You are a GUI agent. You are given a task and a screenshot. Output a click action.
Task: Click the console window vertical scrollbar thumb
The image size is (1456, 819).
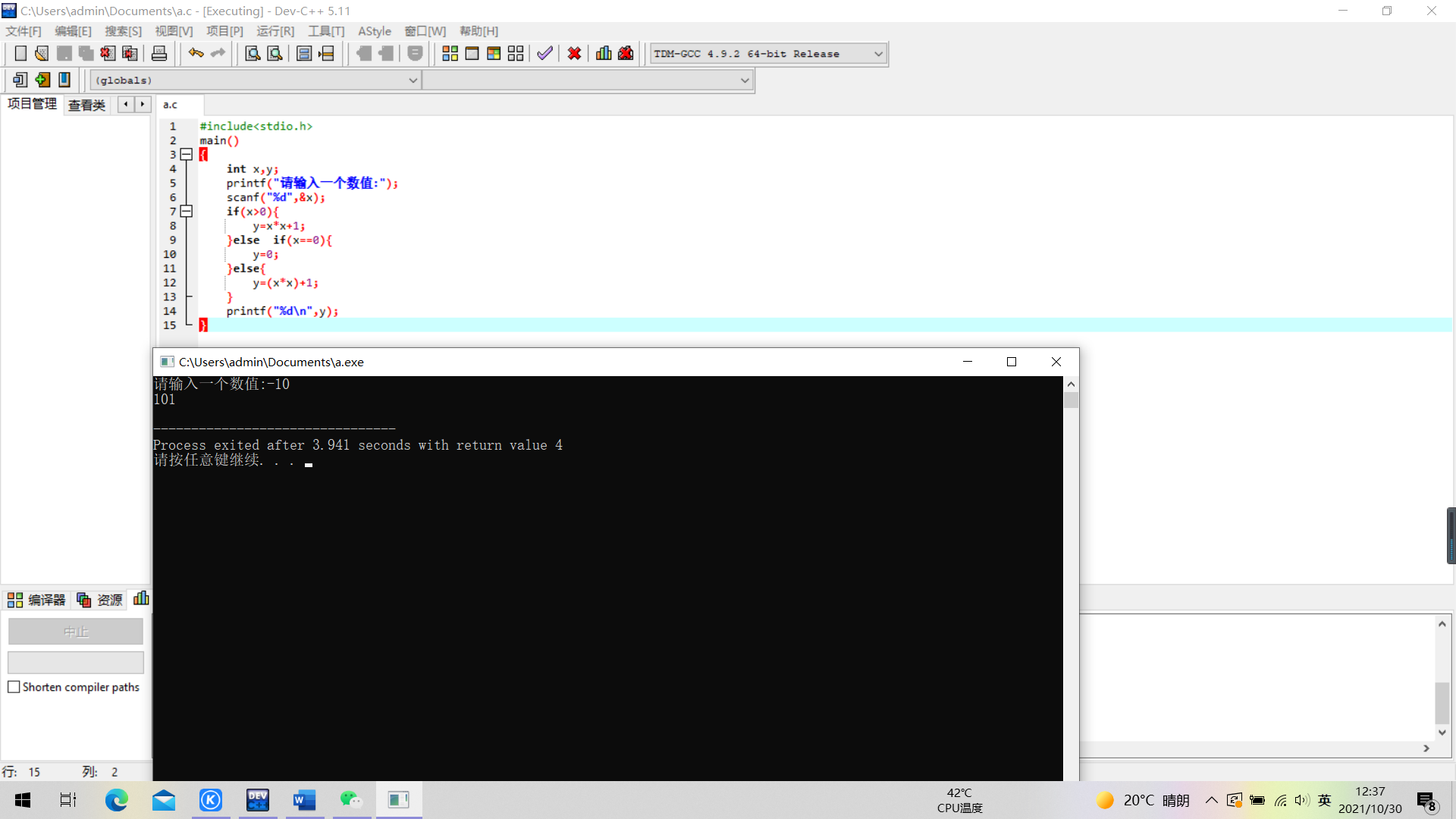click(1071, 400)
